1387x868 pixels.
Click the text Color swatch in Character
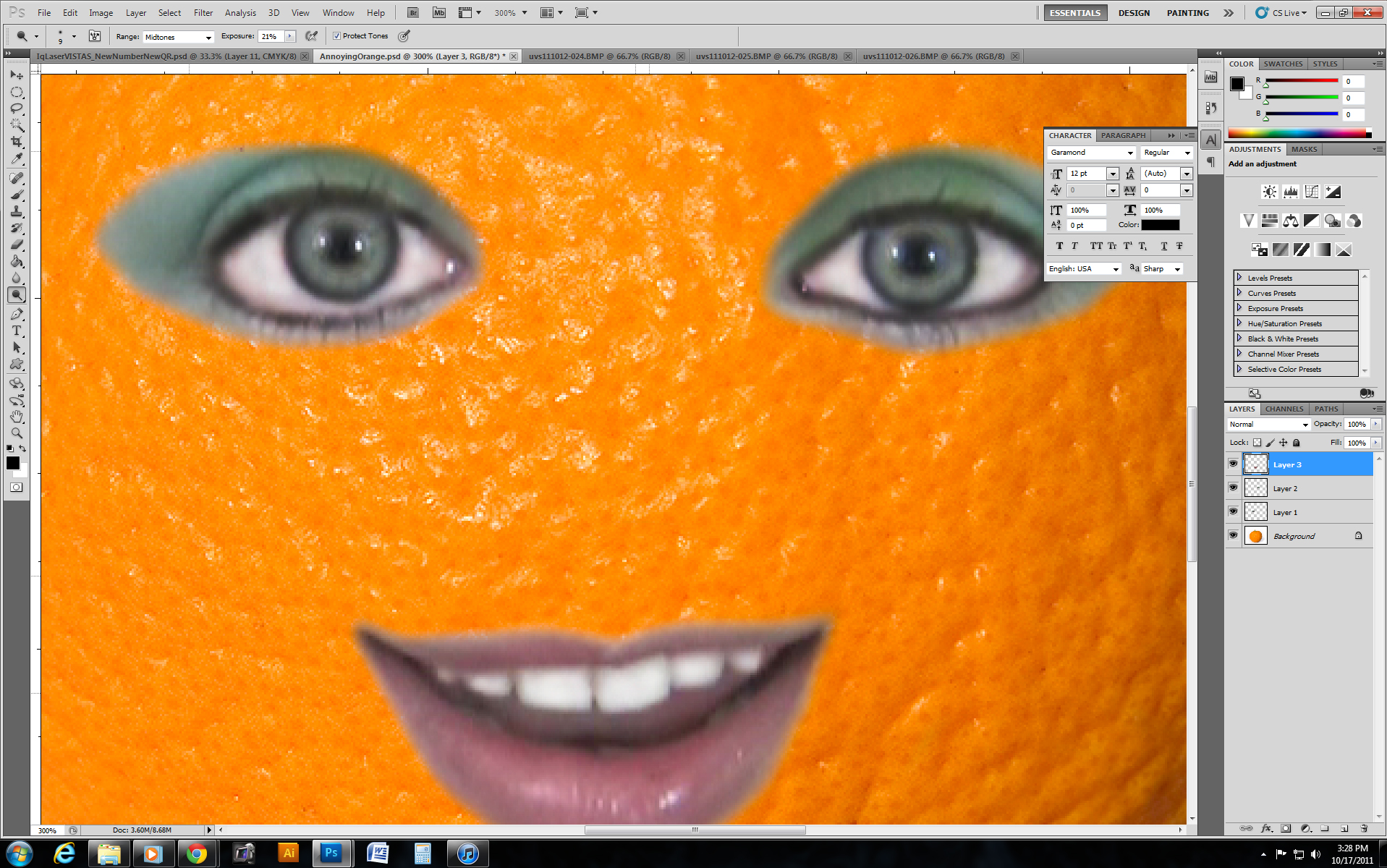[x=1161, y=225]
